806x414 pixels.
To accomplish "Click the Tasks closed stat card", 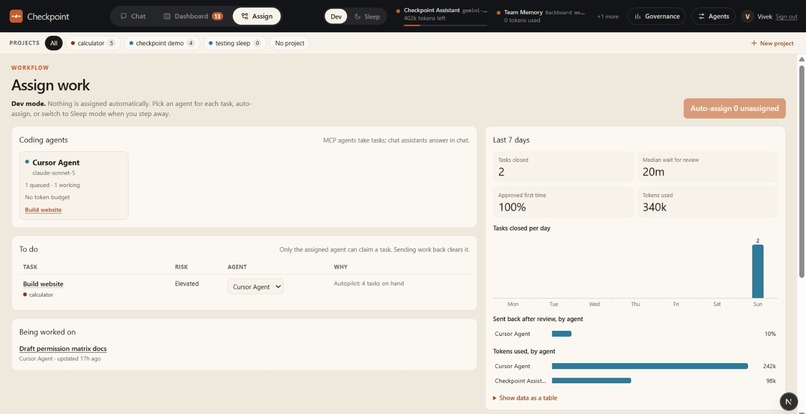I will click(563, 167).
